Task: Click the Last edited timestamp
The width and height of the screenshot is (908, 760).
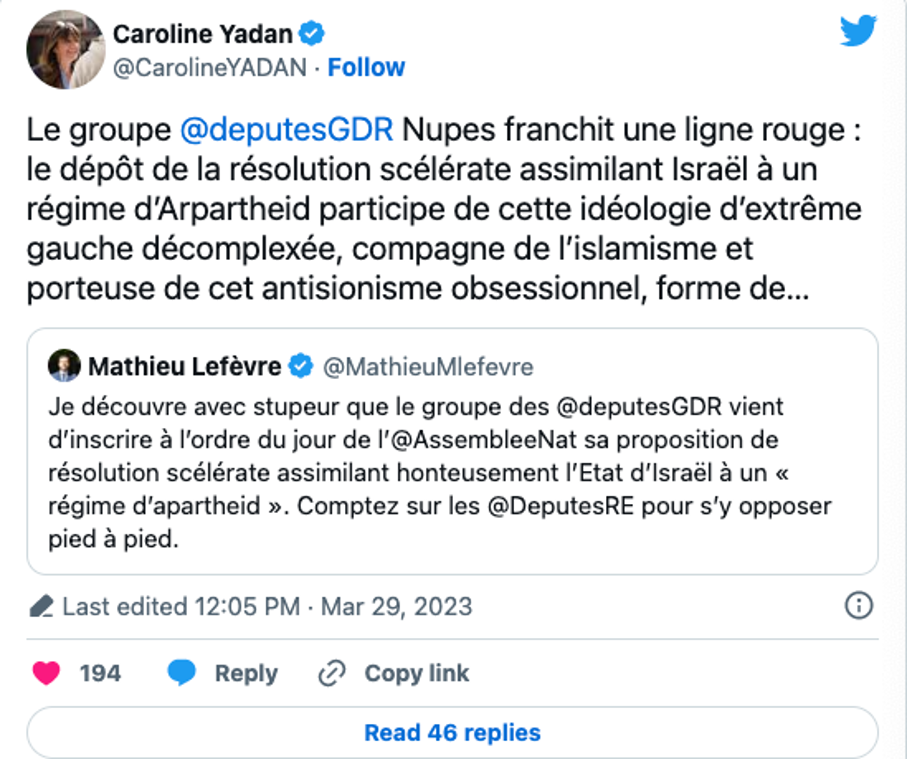Action: pos(267,606)
